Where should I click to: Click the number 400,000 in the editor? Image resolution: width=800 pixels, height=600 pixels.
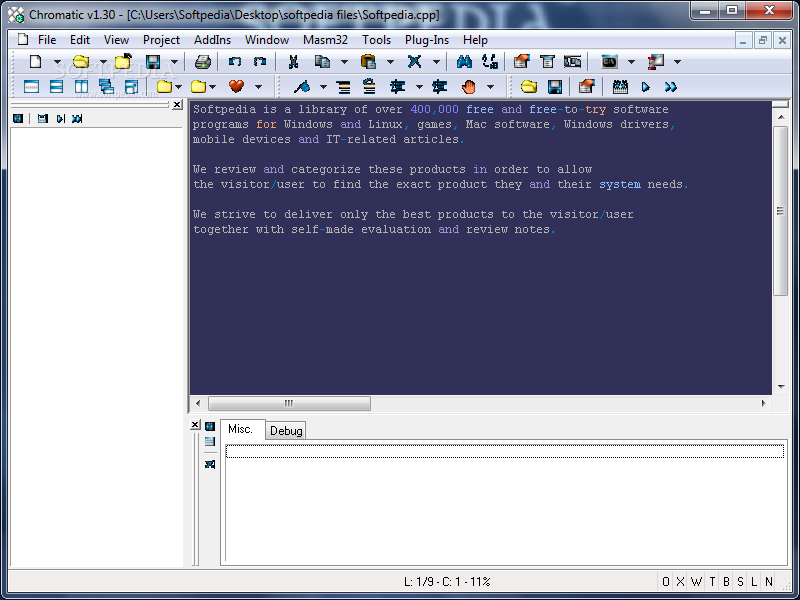pyautogui.click(x=434, y=109)
